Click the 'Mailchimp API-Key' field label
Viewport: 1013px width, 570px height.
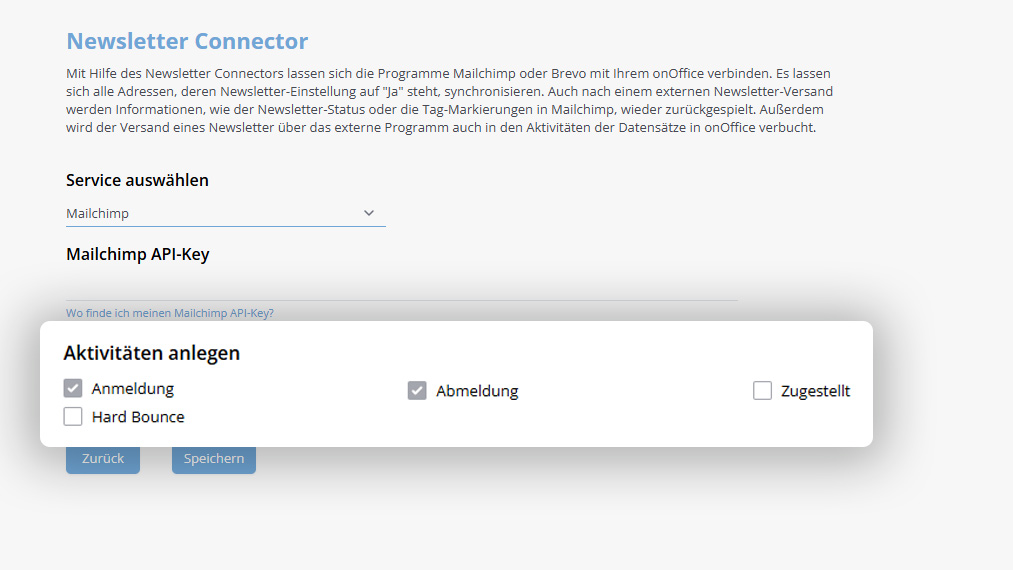point(137,254)
